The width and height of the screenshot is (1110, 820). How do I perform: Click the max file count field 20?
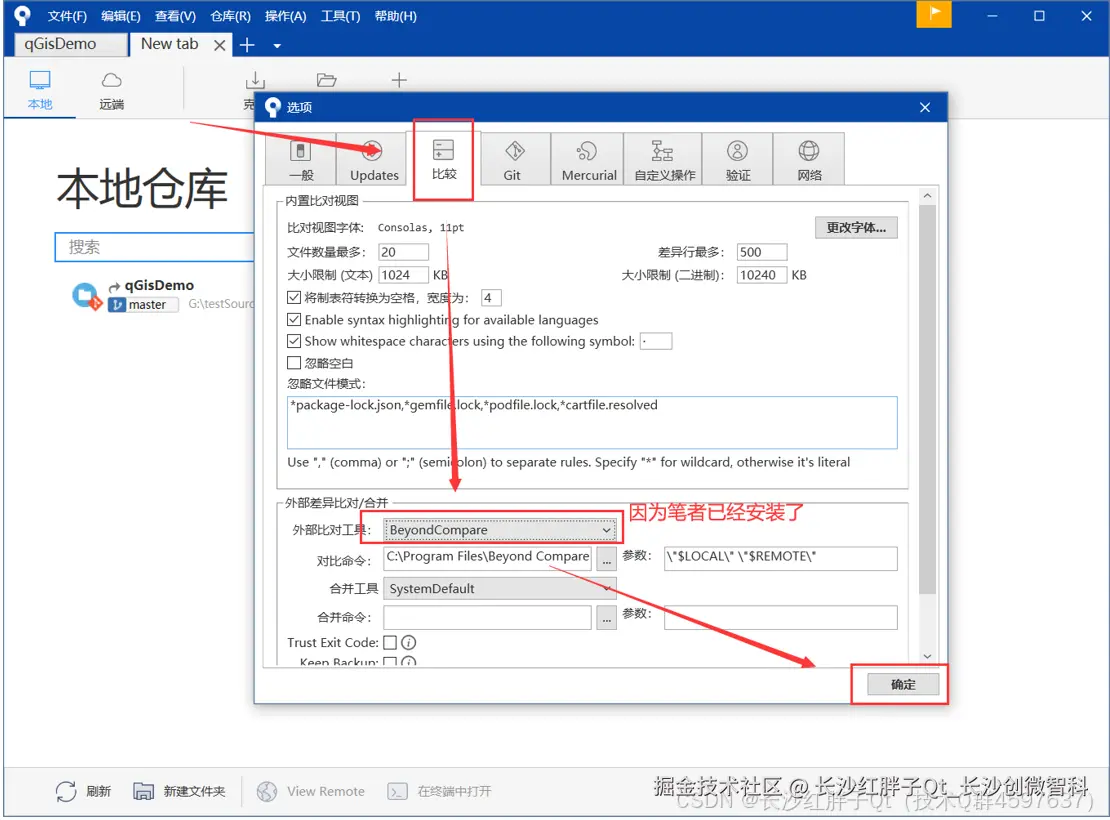coord(404,252)
